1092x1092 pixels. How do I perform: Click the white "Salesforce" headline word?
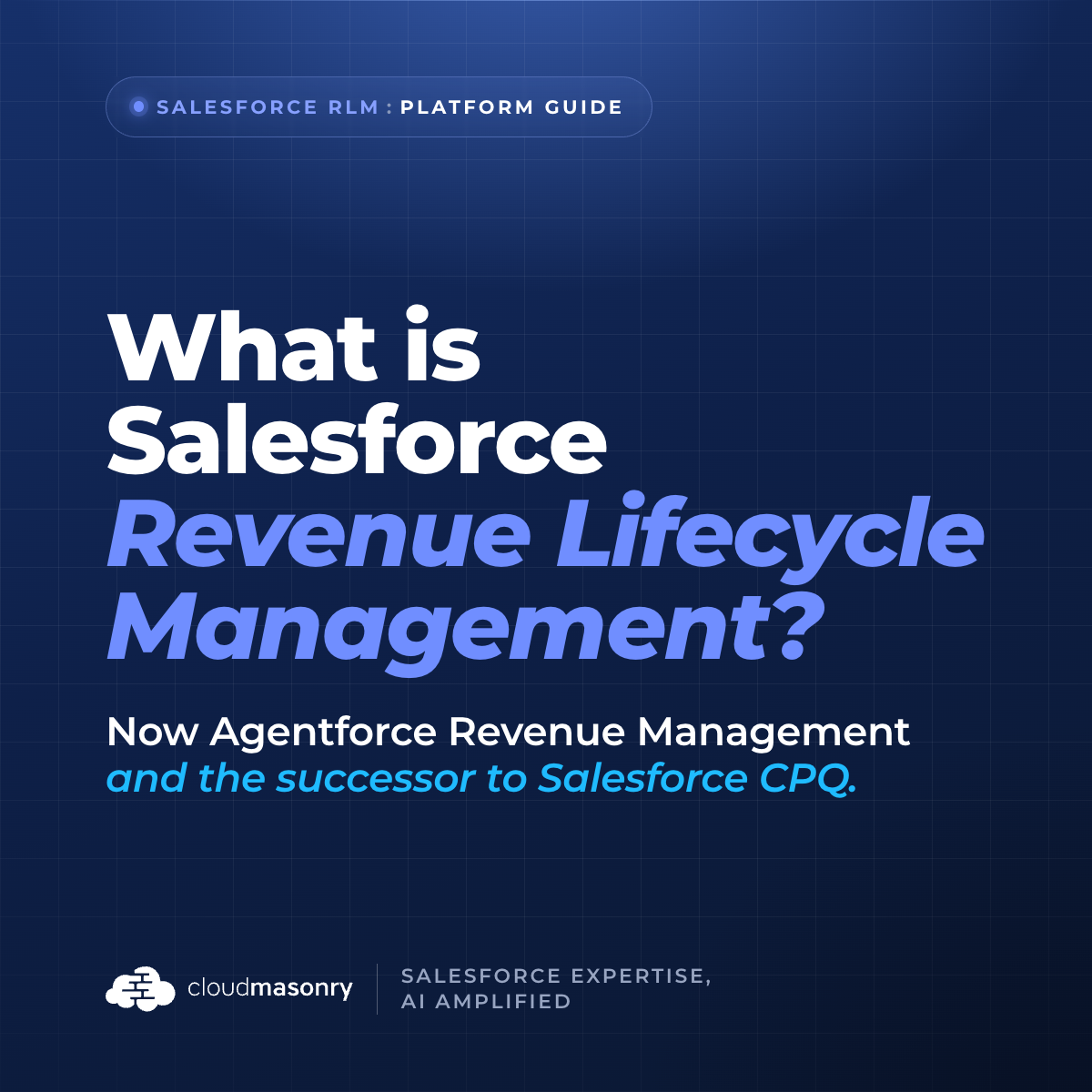coord(357,438)
